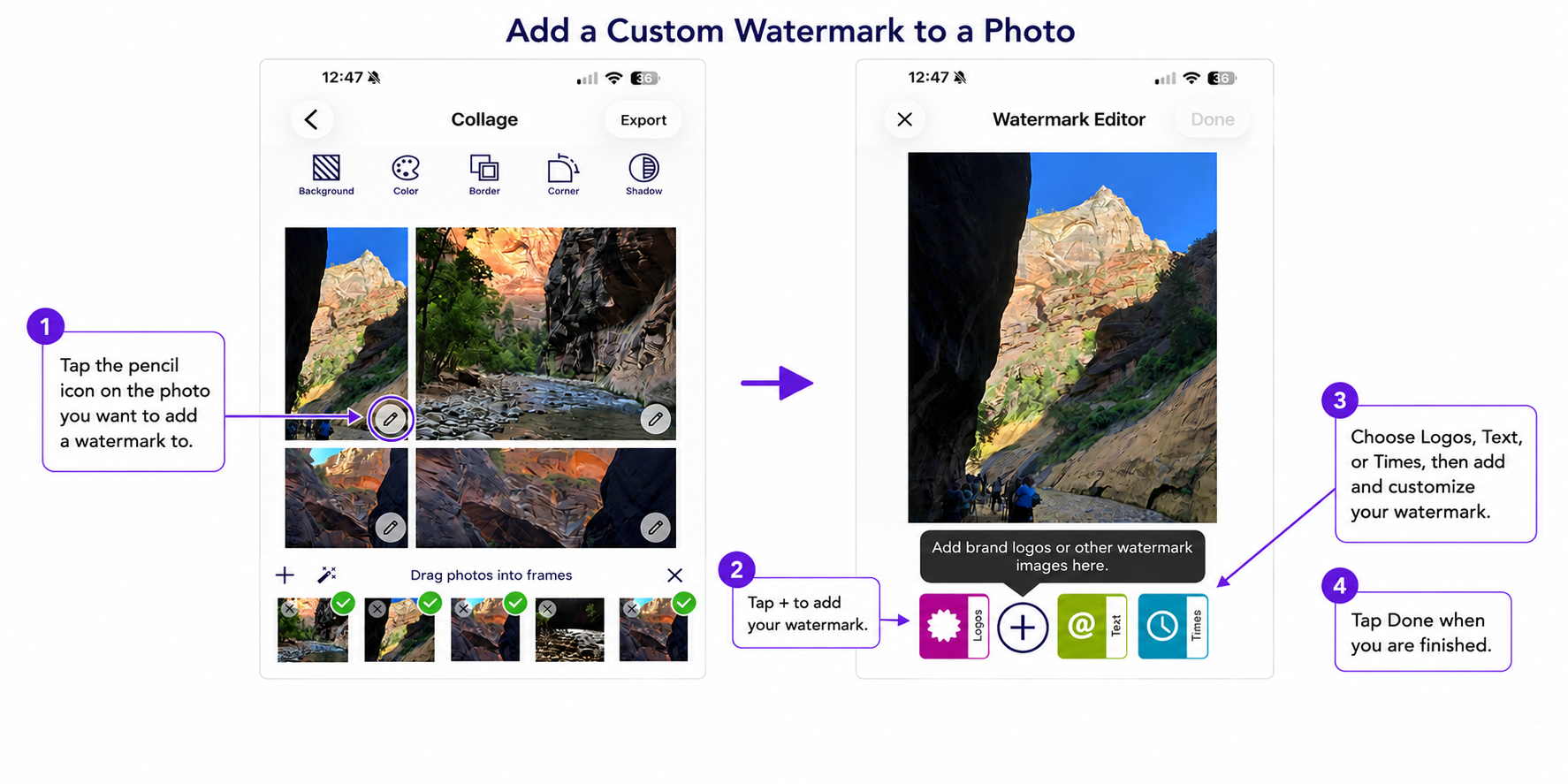The height and width of the screenshot is (784, 1568).
Task: Tap the 'Drag photos into frames' label
Action: pos(491,575)
